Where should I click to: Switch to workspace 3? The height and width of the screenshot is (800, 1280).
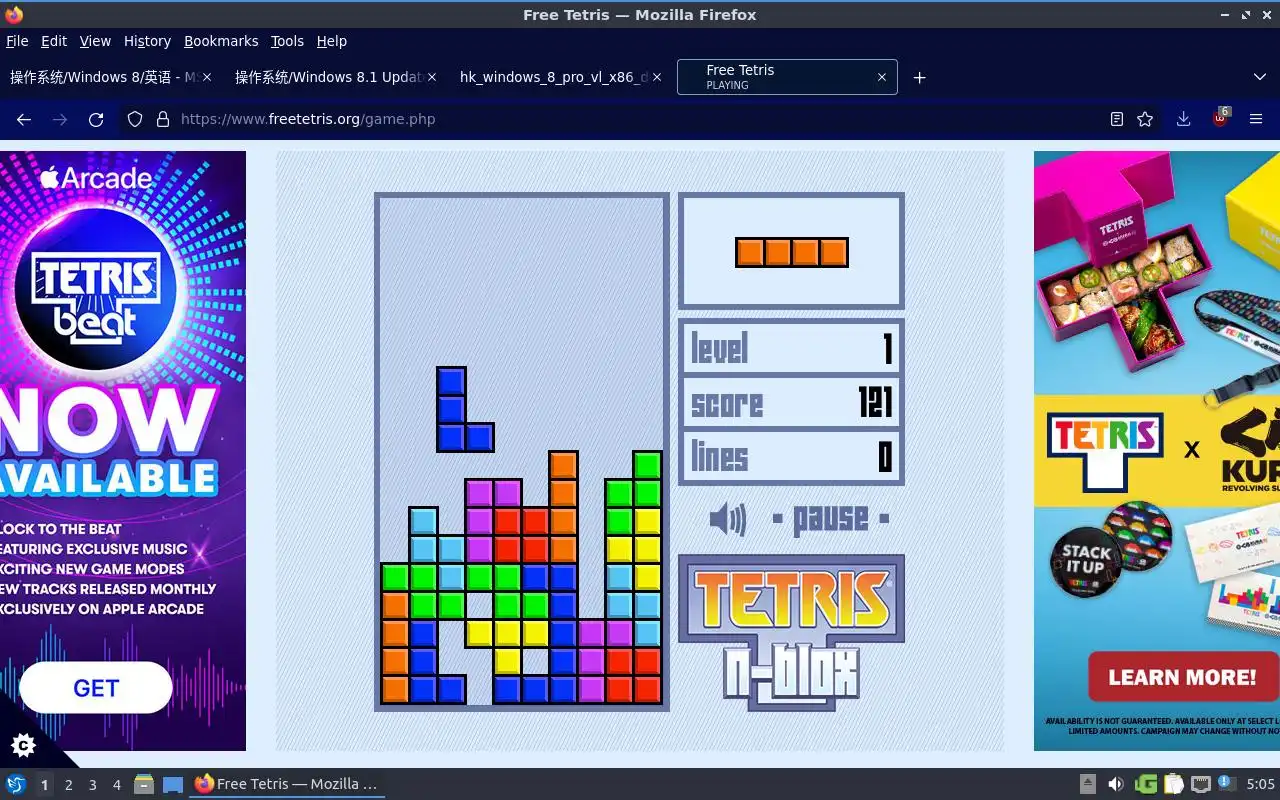coord(92,785)
